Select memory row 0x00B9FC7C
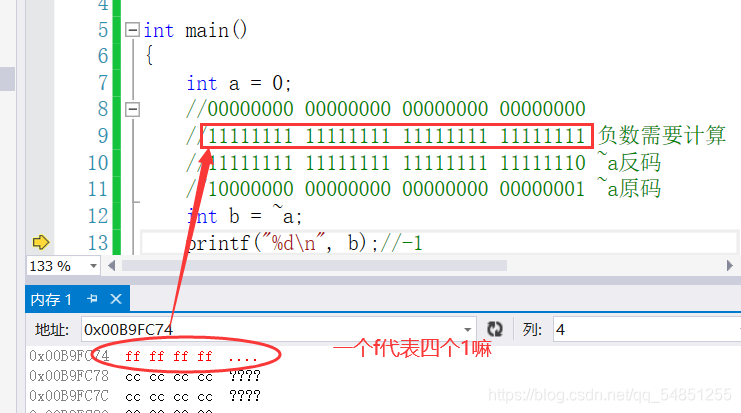741x413 pixels. pos(145,396)
